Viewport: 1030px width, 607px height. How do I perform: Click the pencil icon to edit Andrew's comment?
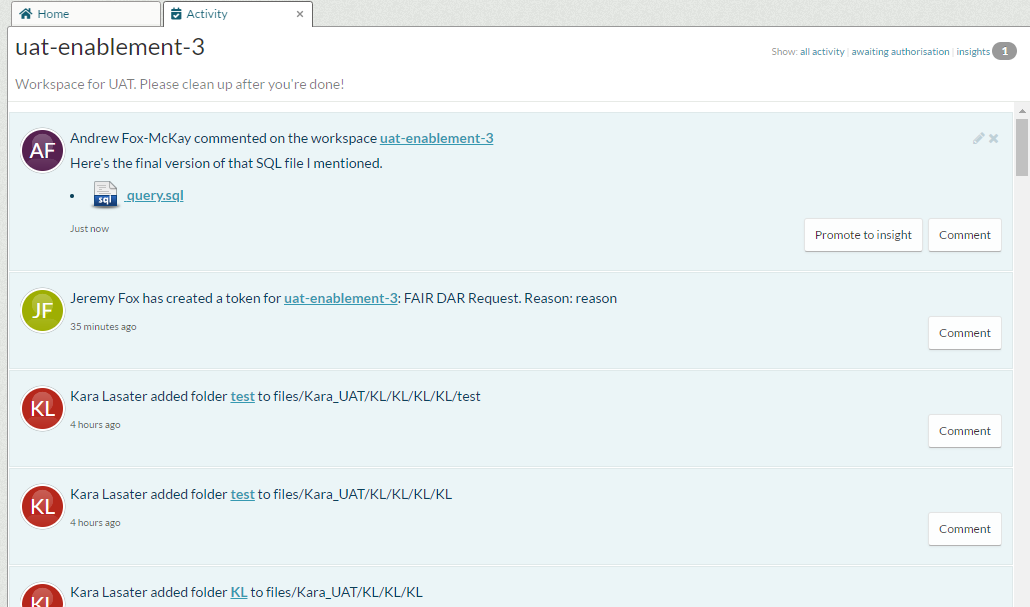coord(978,138)
